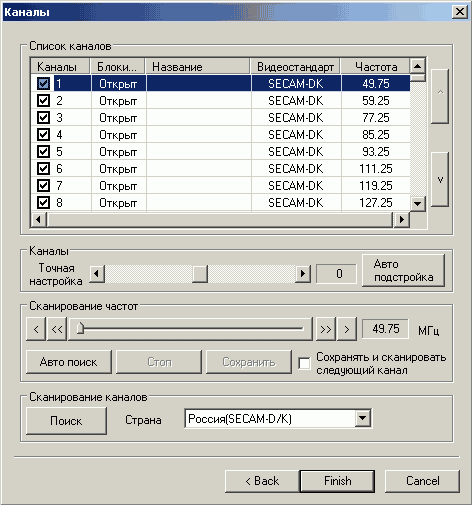472x505 pixels.
Task: Click the Авто подстройка button
Action: [x=403, y=270]
